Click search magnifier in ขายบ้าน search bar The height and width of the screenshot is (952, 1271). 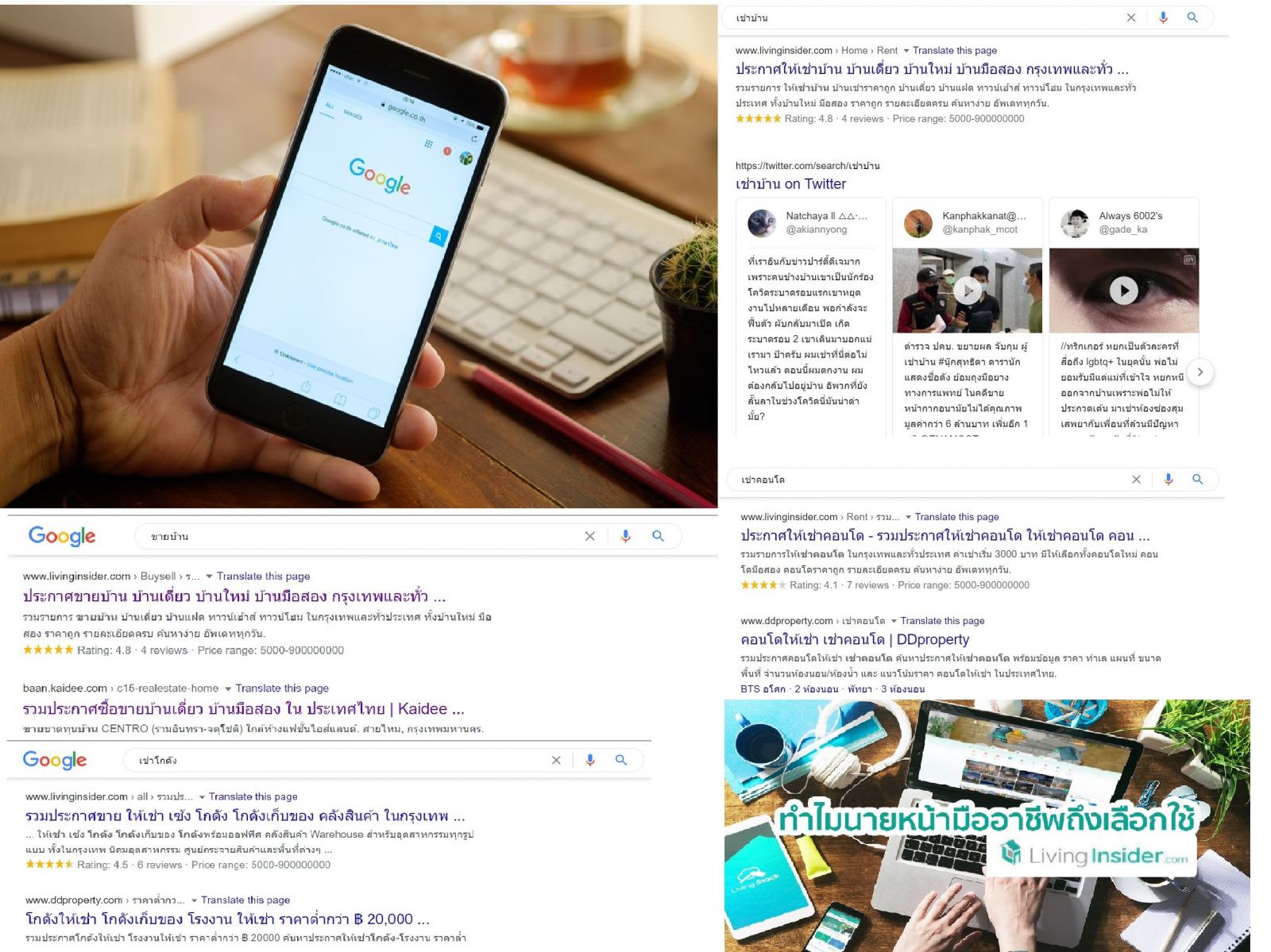[658, 536]
